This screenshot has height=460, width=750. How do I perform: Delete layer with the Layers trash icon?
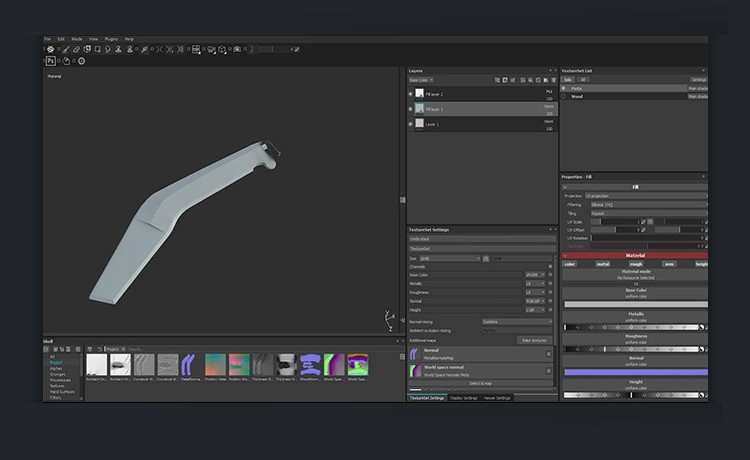(x=553, y=80)
